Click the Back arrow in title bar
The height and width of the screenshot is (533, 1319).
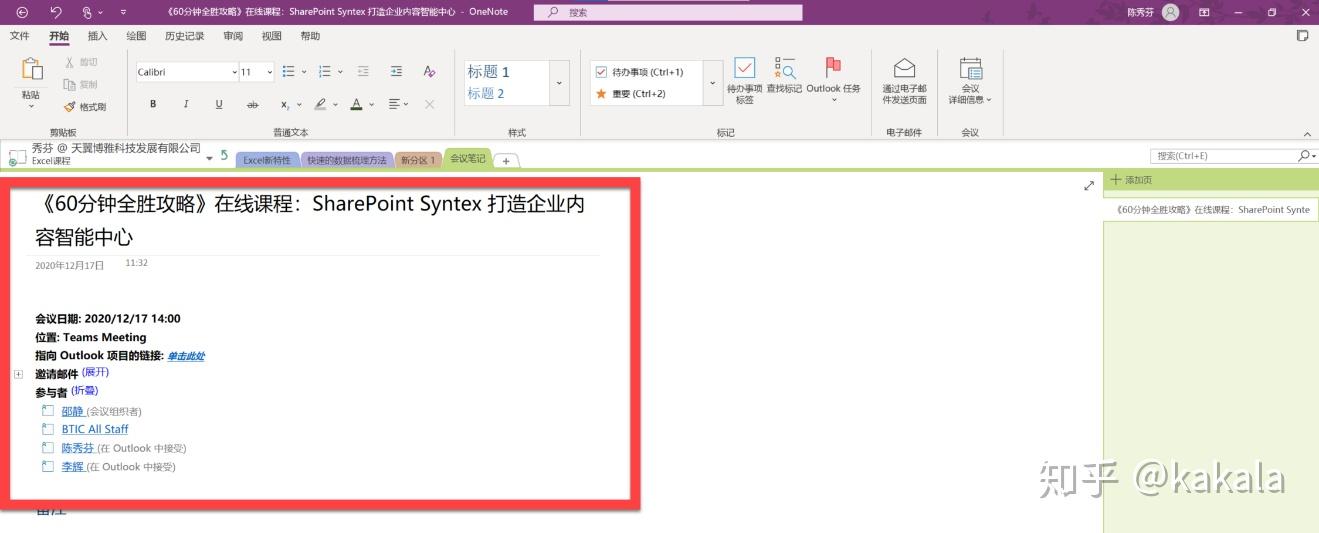[x=22, y=12]
